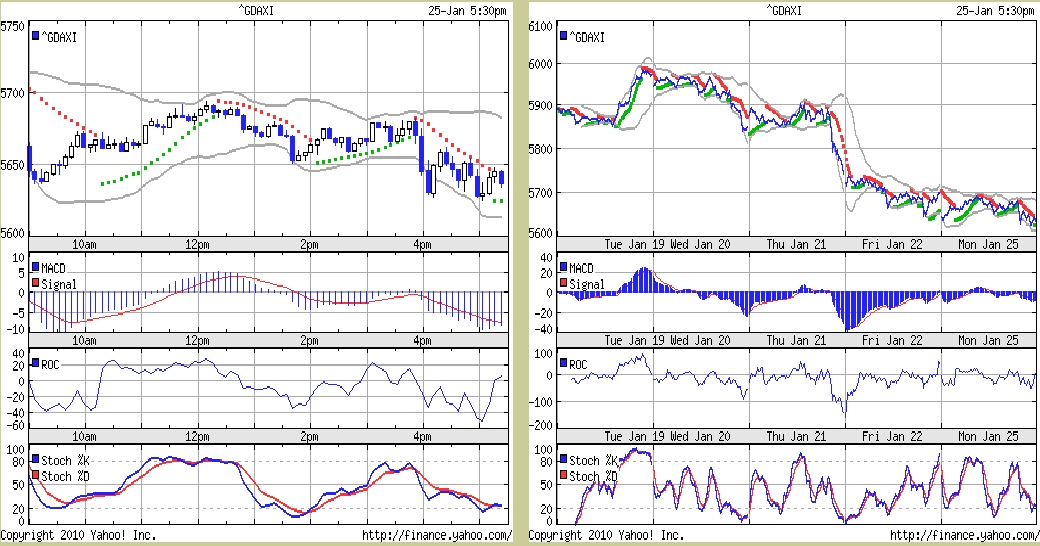This screenshot has height=546, width=1040.
Task: Click Thu Jan 21 below the right MACD panel
Action: point(796,340)
